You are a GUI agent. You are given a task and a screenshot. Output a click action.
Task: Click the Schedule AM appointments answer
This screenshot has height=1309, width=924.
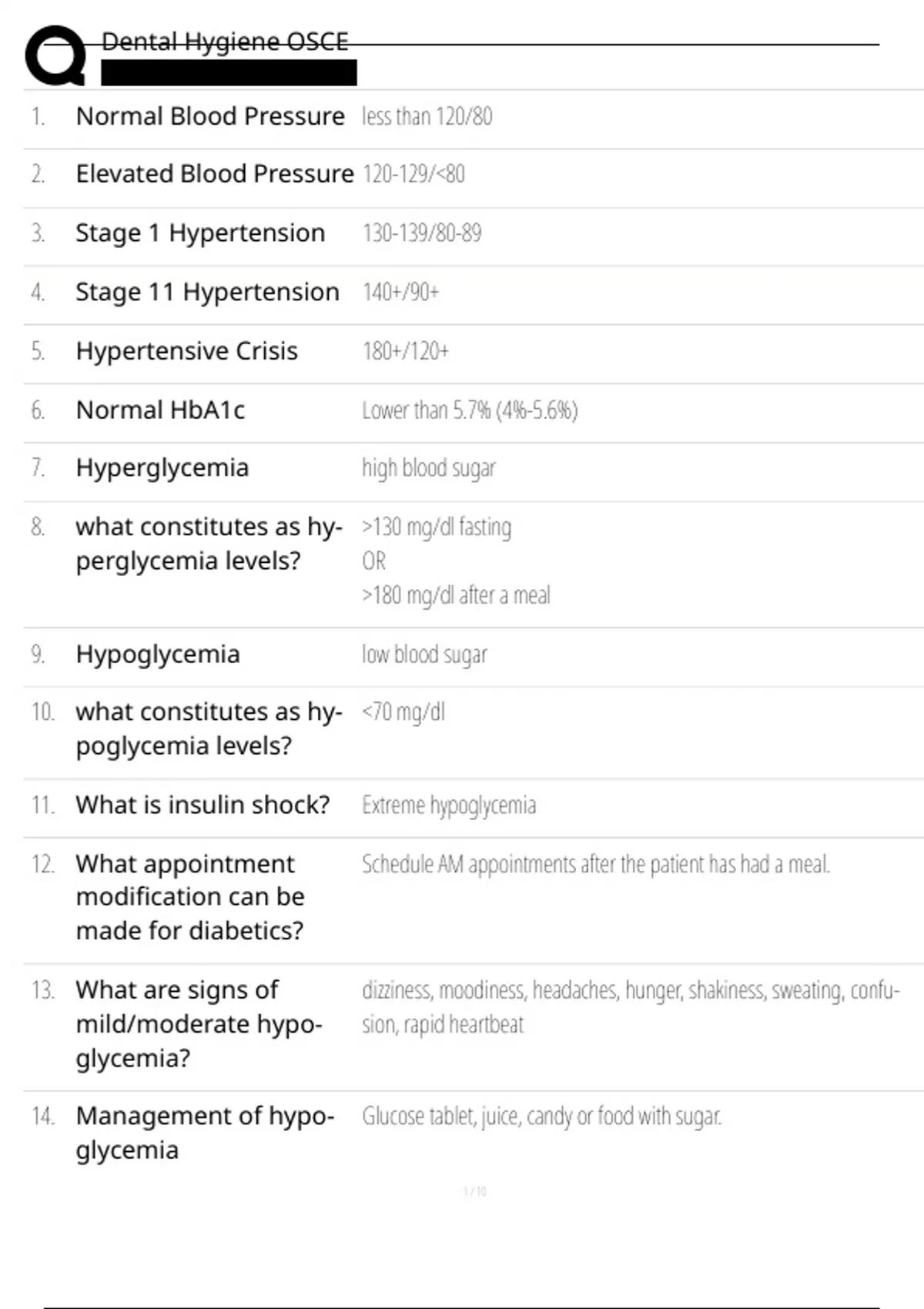tap(596, 865)
